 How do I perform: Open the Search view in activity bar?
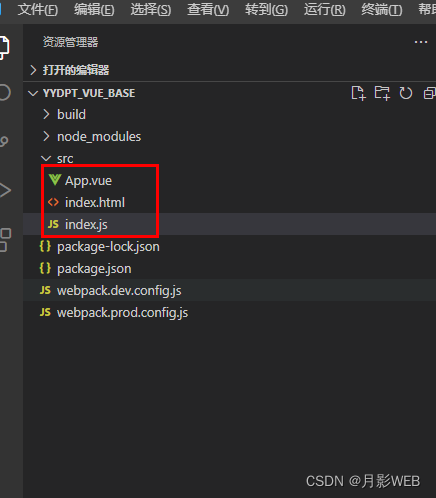point(5,93)
